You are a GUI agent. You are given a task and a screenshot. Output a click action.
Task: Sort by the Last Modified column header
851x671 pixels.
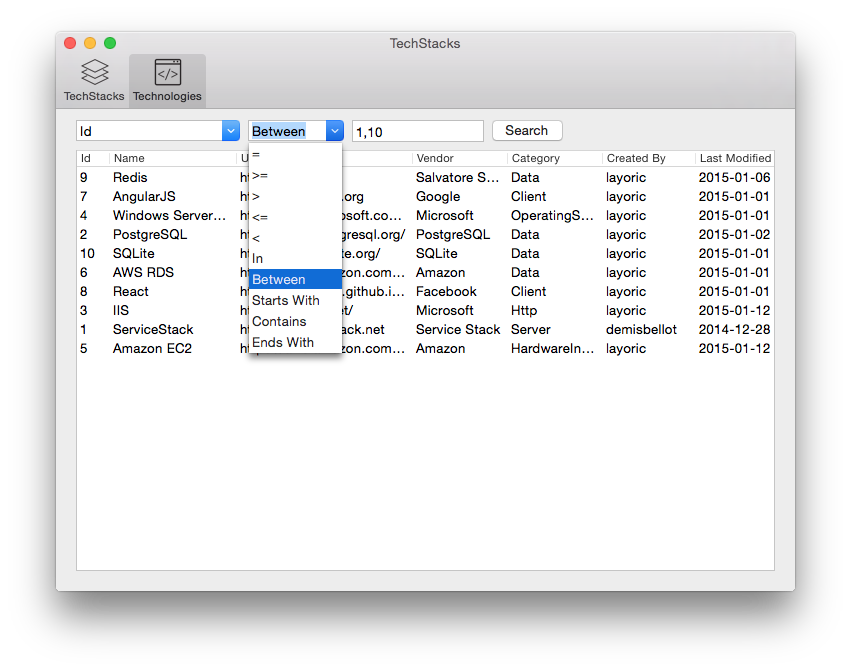pos(735,157)
